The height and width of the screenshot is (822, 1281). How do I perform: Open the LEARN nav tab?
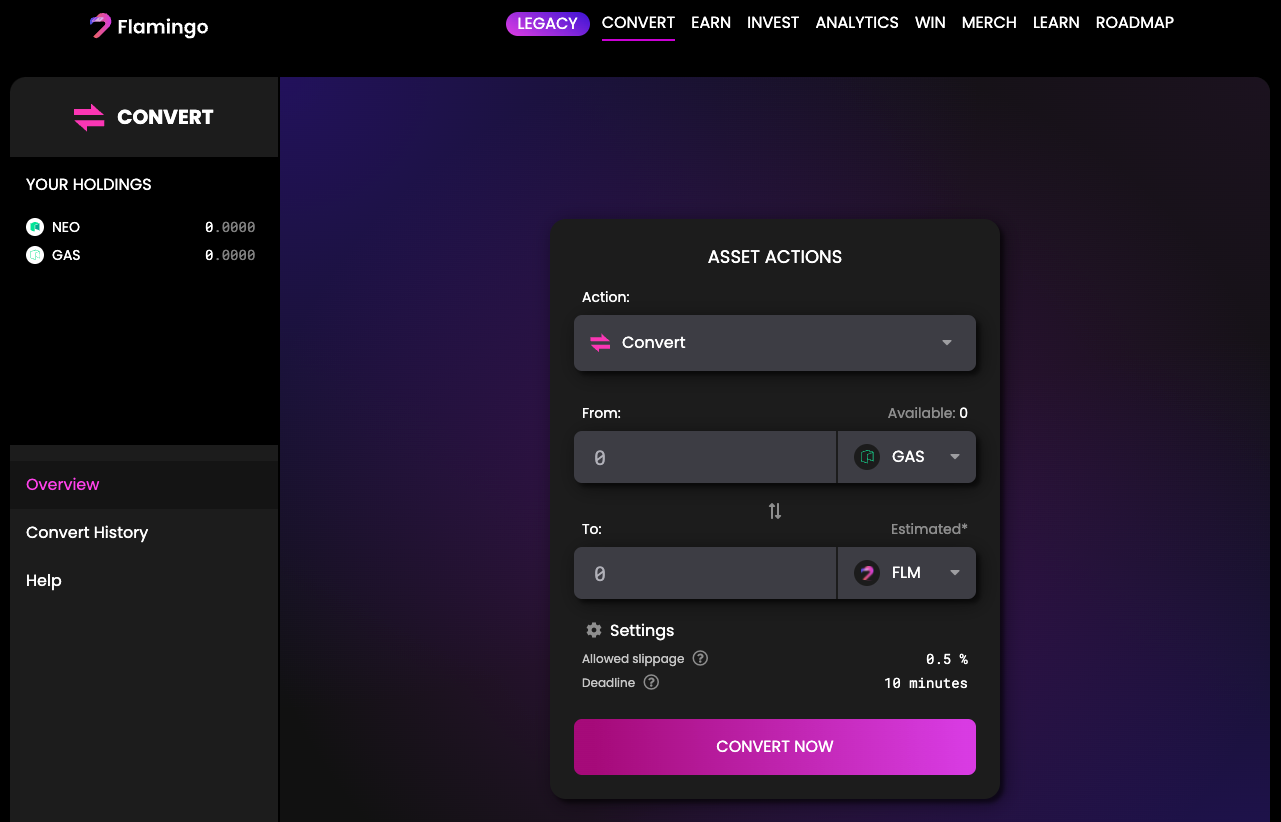click(x=1056, y=22)
